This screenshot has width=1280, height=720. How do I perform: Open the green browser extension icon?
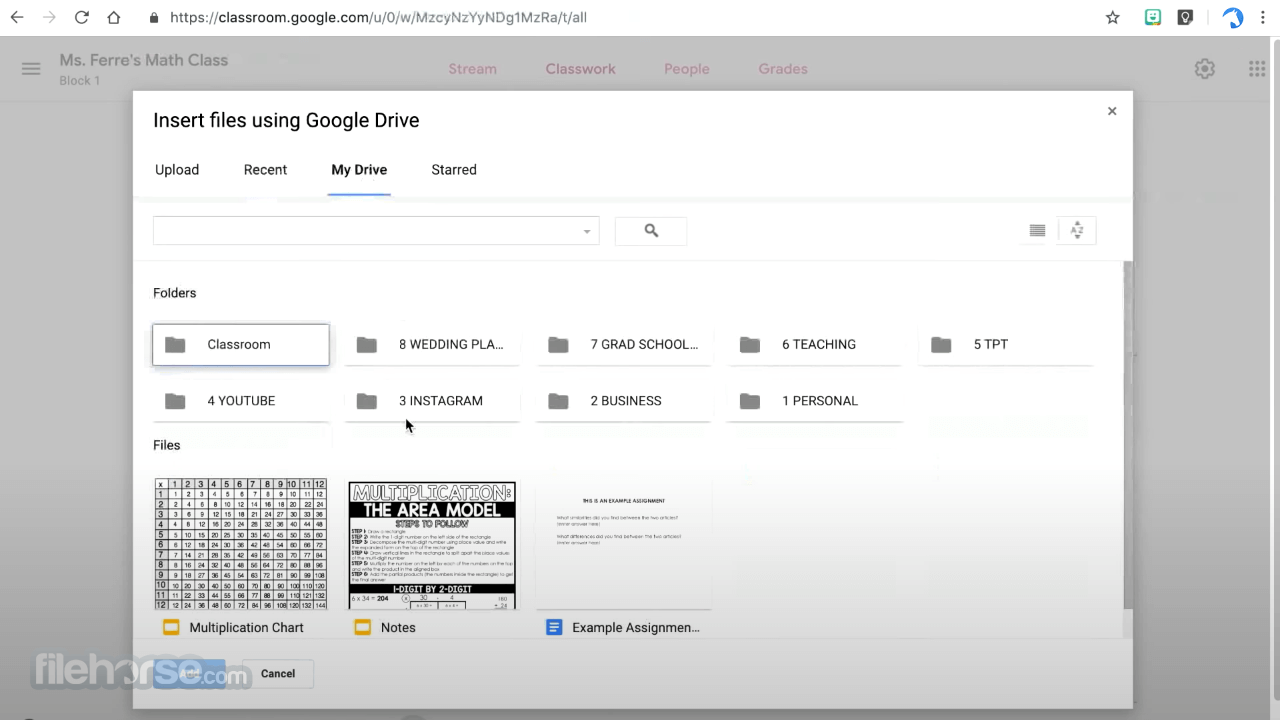pyautogui.click(x=1153, y=17)
